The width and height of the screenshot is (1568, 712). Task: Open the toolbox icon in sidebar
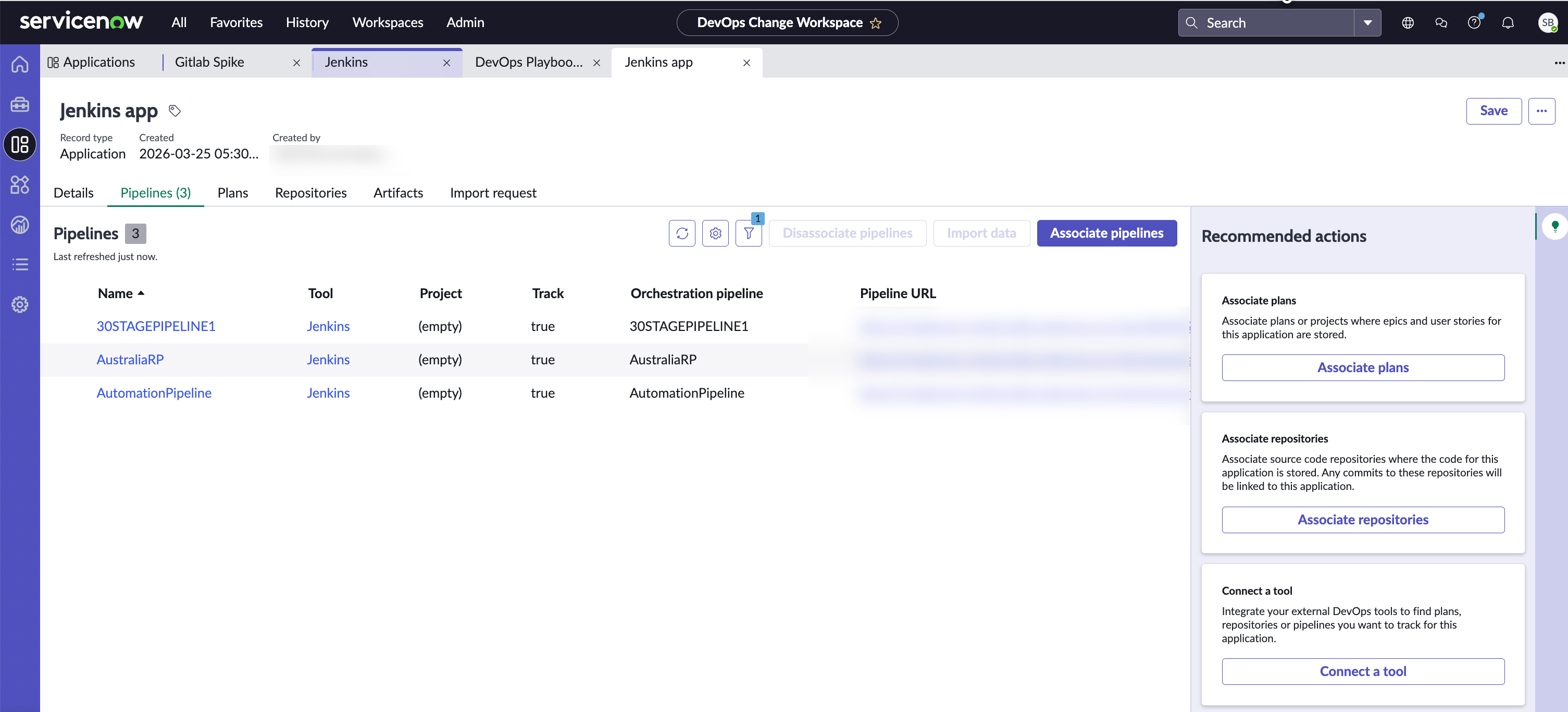[19, 104]
